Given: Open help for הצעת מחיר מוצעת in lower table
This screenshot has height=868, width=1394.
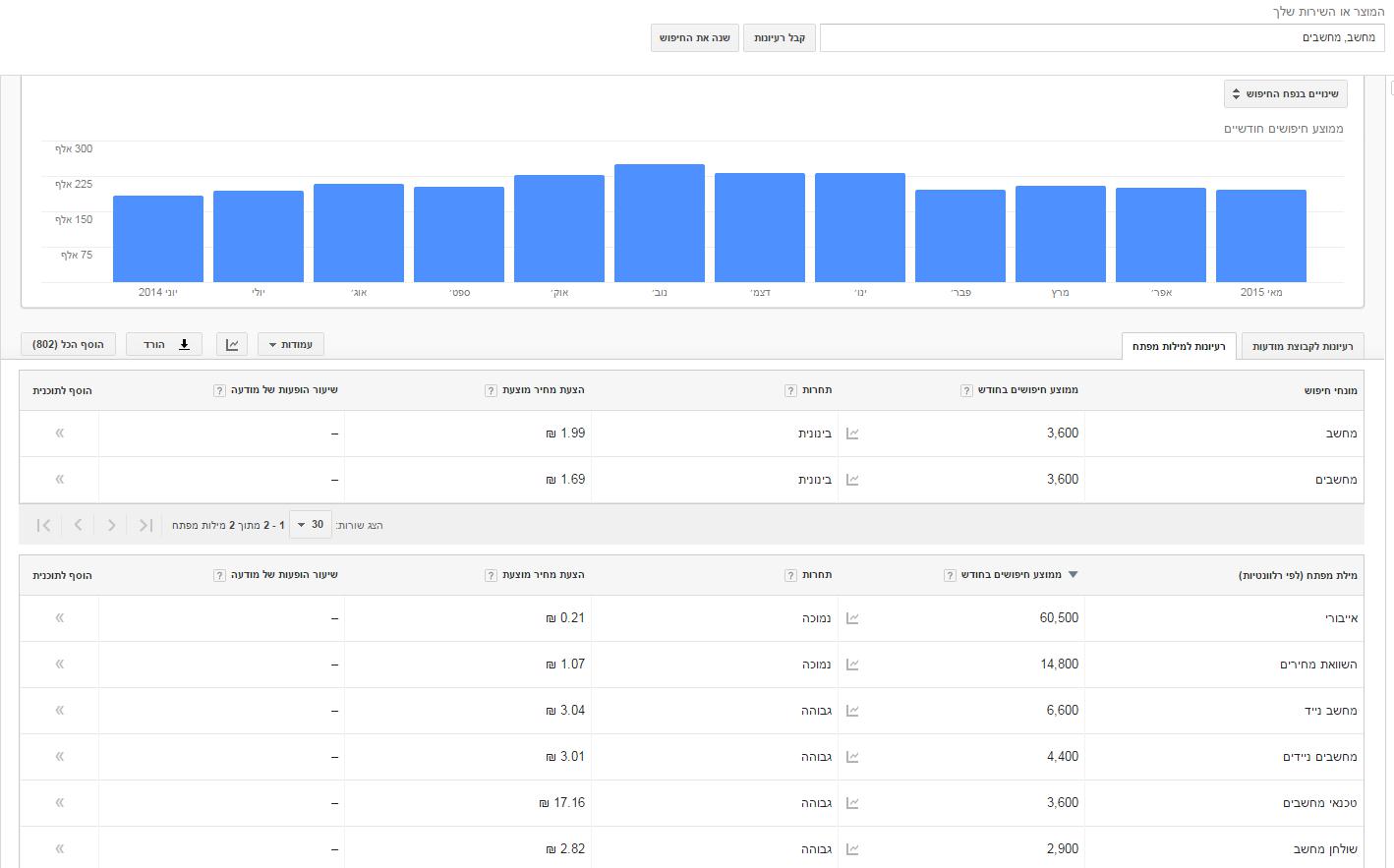Looking at the screenshot, I should (491, 575).
